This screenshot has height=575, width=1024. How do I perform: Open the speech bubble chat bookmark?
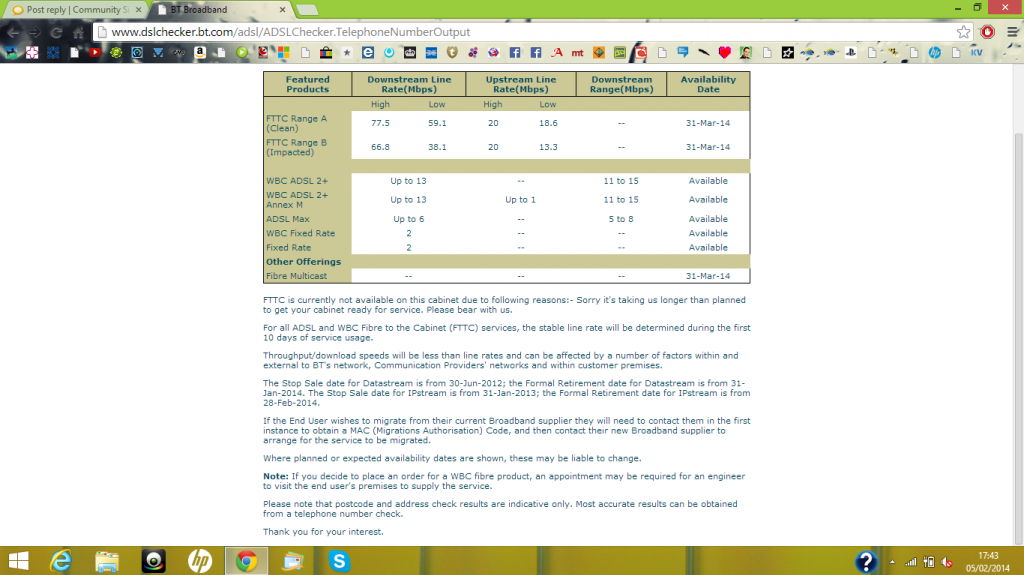(682, 52)
